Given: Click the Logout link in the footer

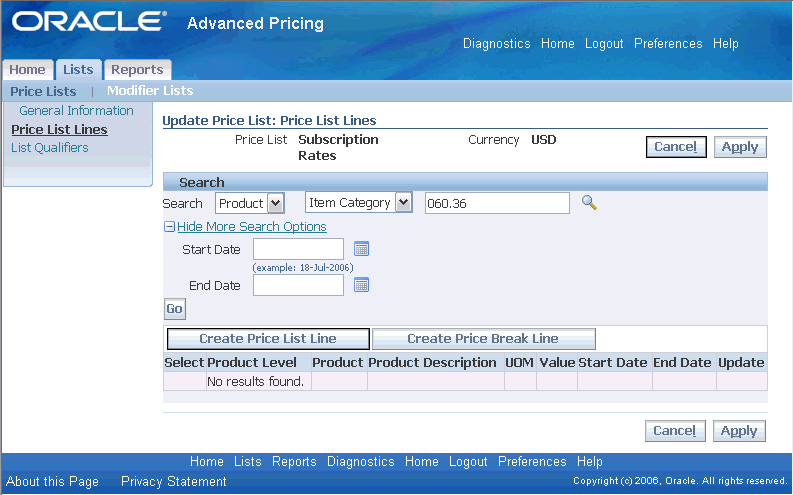Looking at the screenshot, I should (468, 462).
